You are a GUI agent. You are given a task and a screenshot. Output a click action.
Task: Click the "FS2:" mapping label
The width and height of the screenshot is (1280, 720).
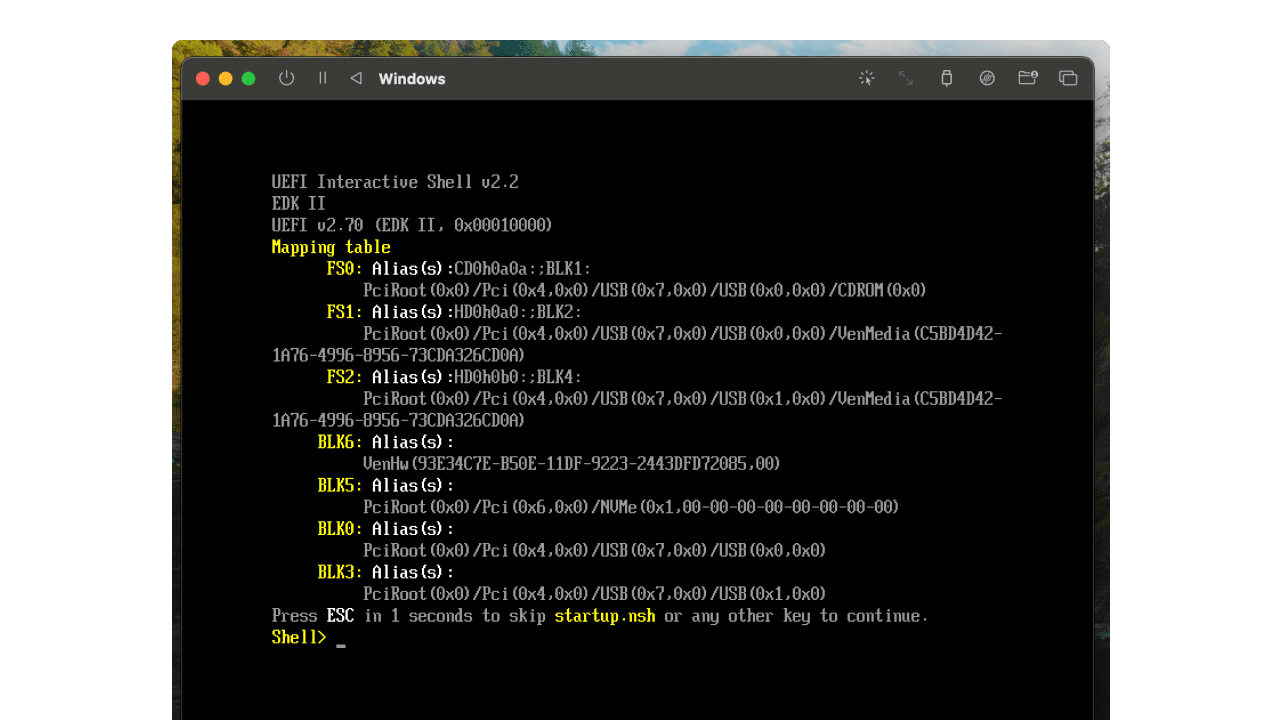tap(345, 377)
